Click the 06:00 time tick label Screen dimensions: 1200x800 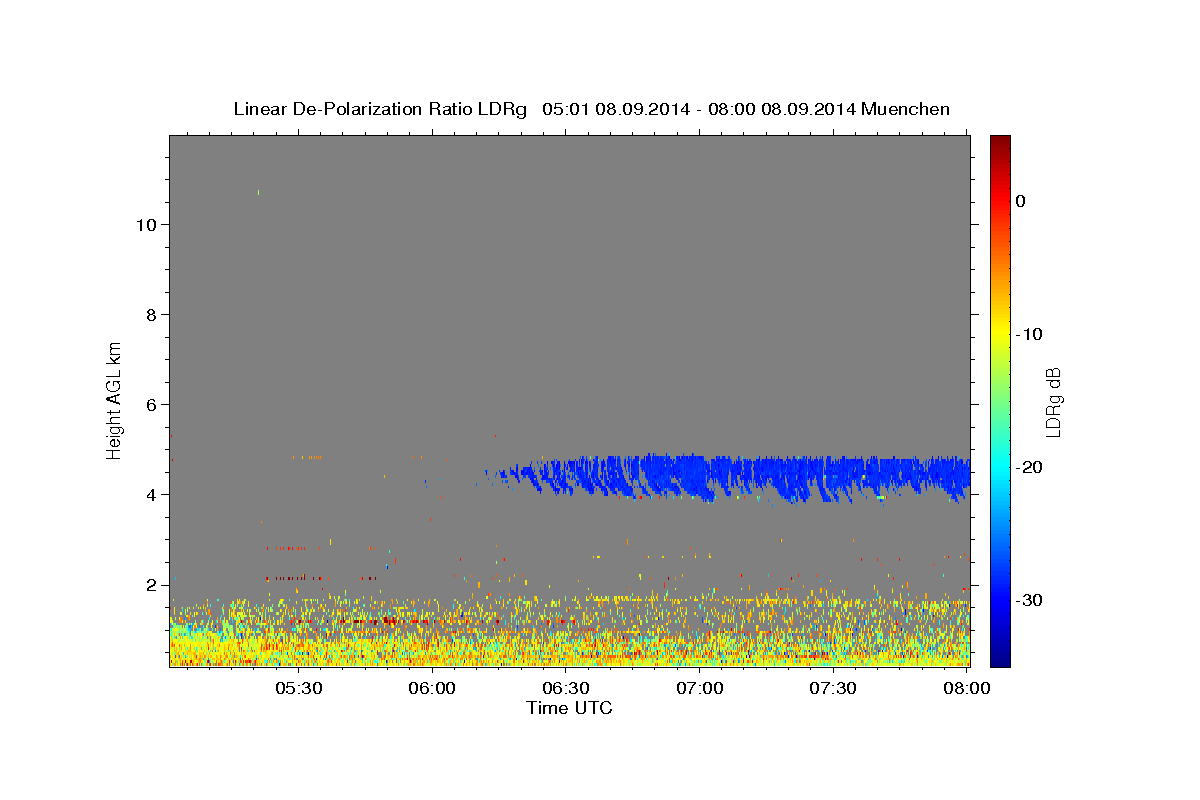click(432, 688)
